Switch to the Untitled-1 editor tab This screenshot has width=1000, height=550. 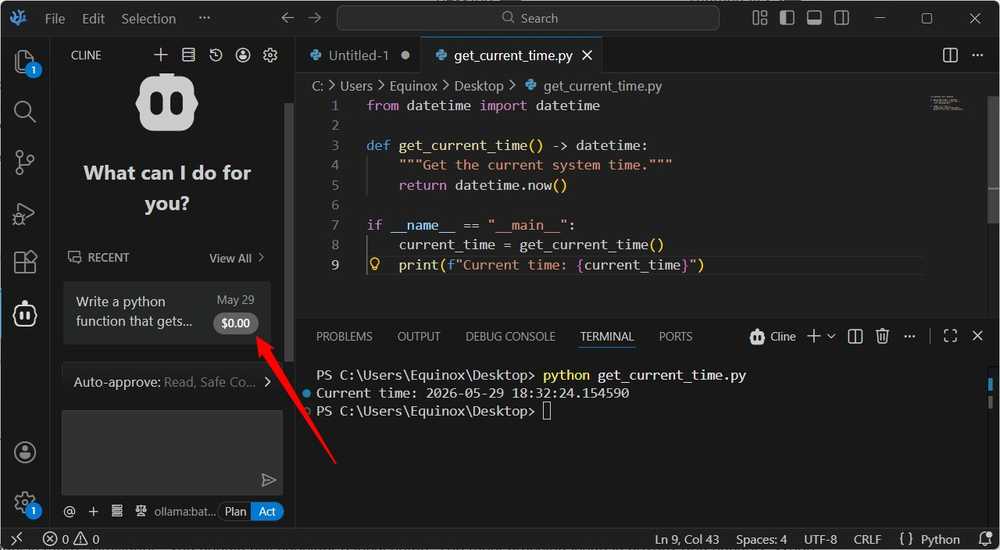coord(358,56)
